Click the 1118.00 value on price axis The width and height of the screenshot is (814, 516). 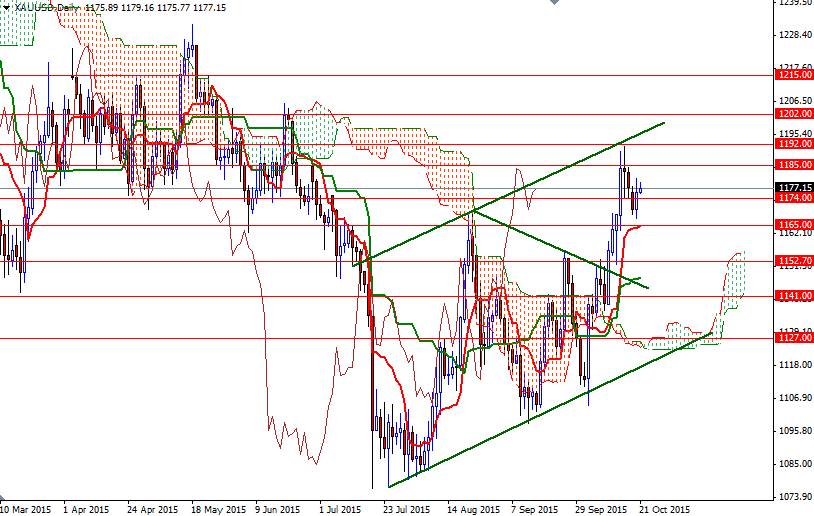(795, 365)
